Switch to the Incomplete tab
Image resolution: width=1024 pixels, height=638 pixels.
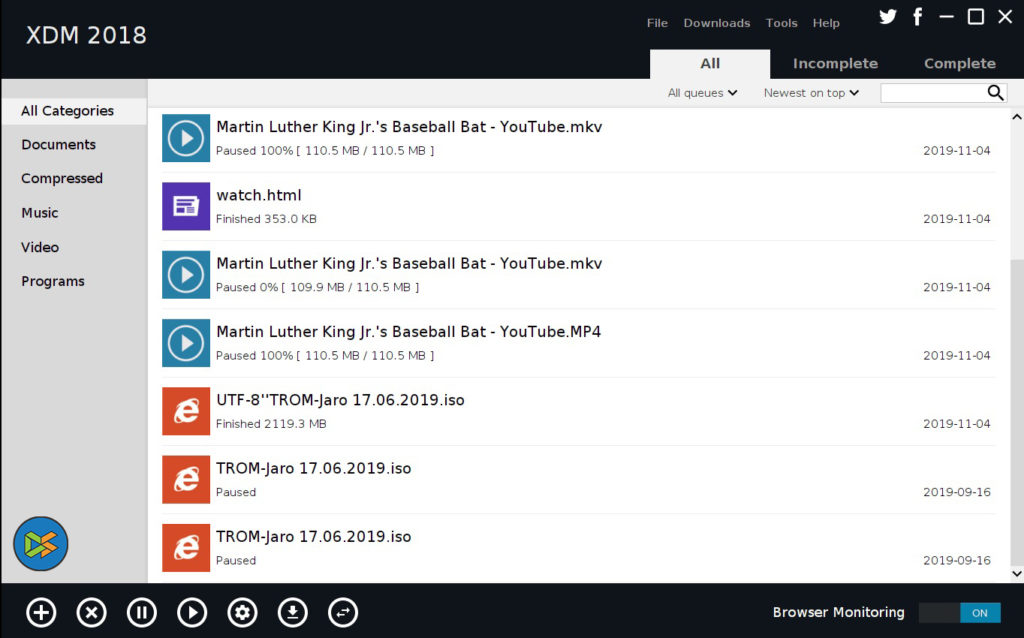click(835, 63)
